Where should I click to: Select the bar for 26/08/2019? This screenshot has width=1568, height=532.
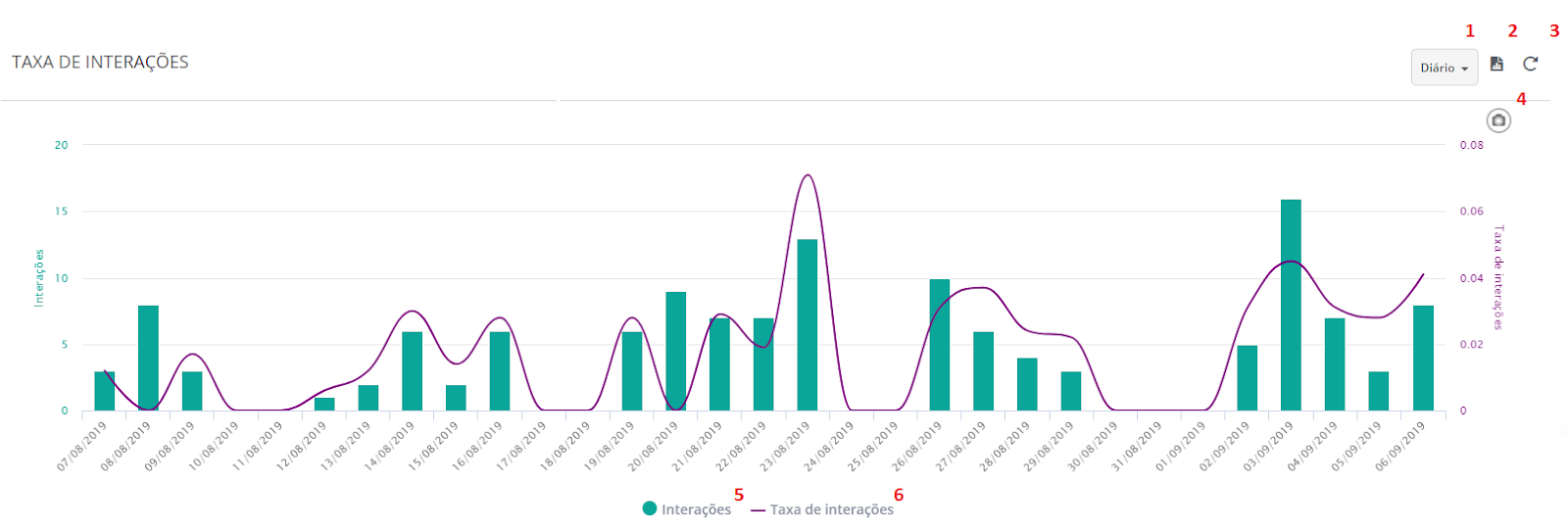pyautogui.click(x=940, y=343)
